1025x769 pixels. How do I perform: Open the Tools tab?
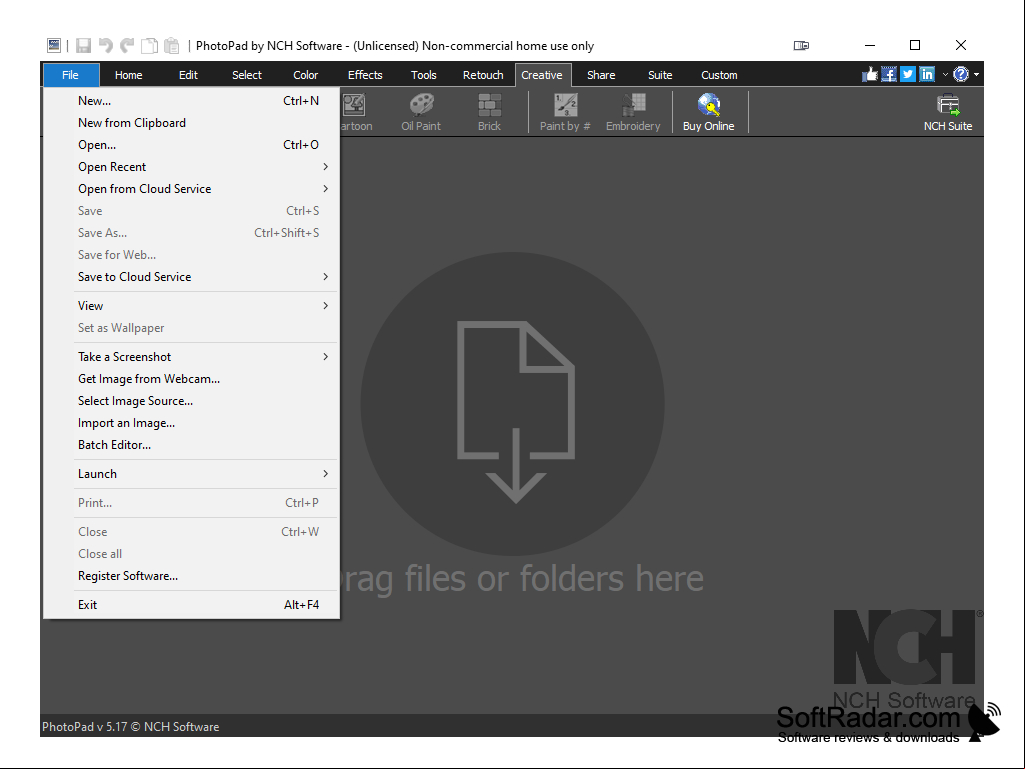click(x=424, y=75)
